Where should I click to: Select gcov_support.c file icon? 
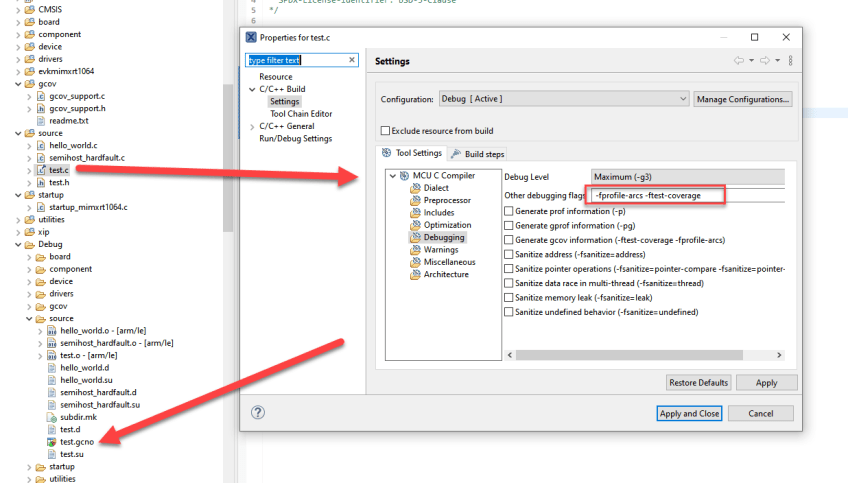pos(41,97)
